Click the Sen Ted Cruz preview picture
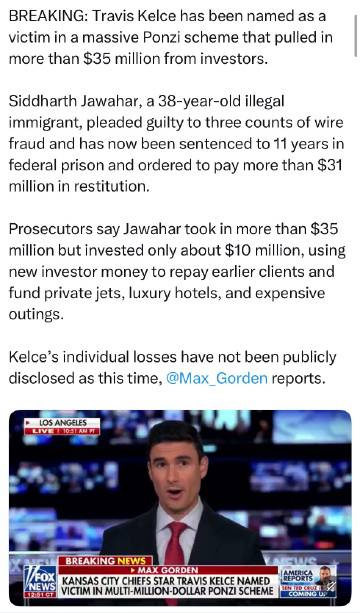Screen dimensions: 360x613 click(326, 577)
